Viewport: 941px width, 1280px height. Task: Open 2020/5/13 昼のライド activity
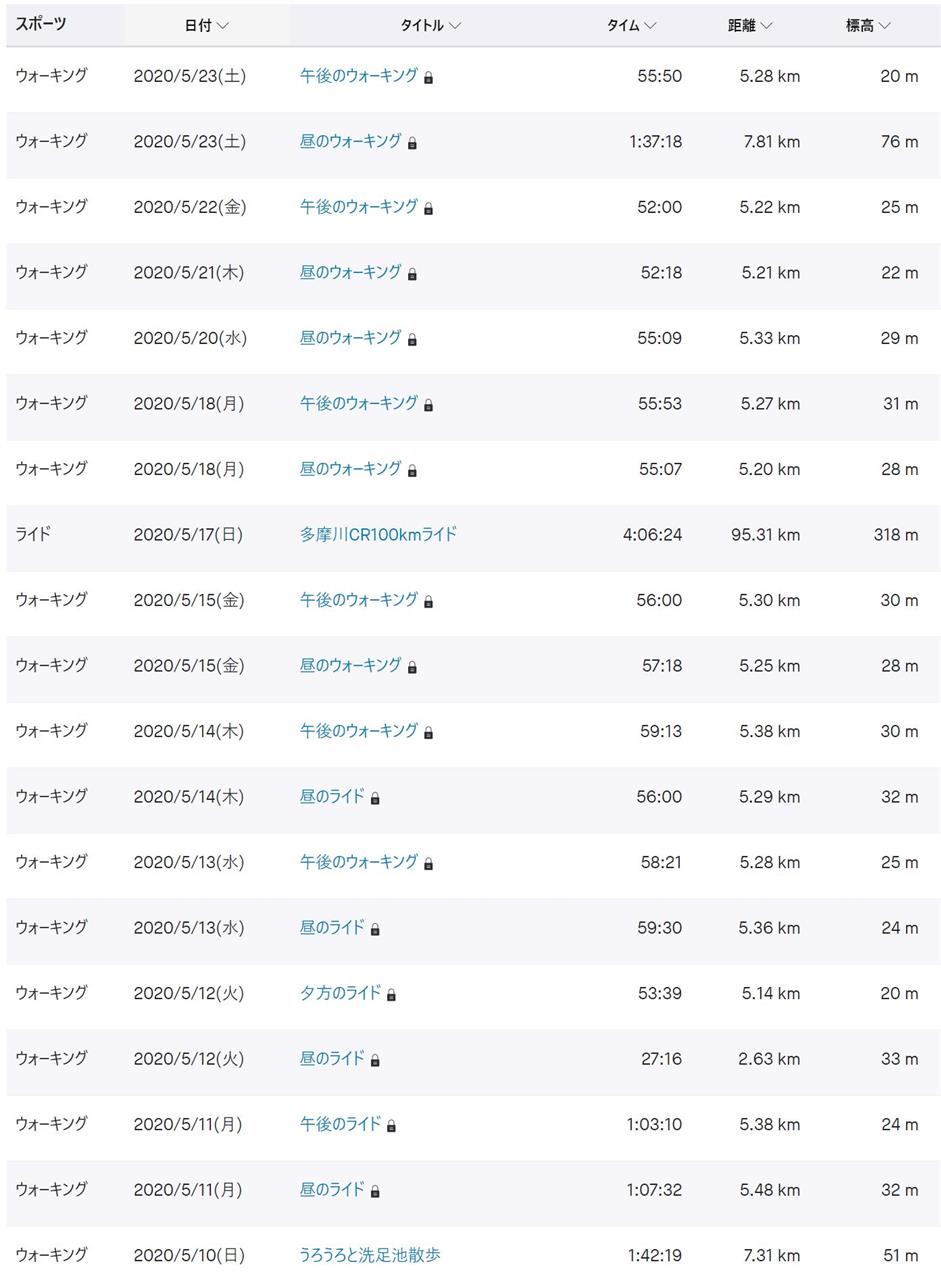(x=332, y=927)
